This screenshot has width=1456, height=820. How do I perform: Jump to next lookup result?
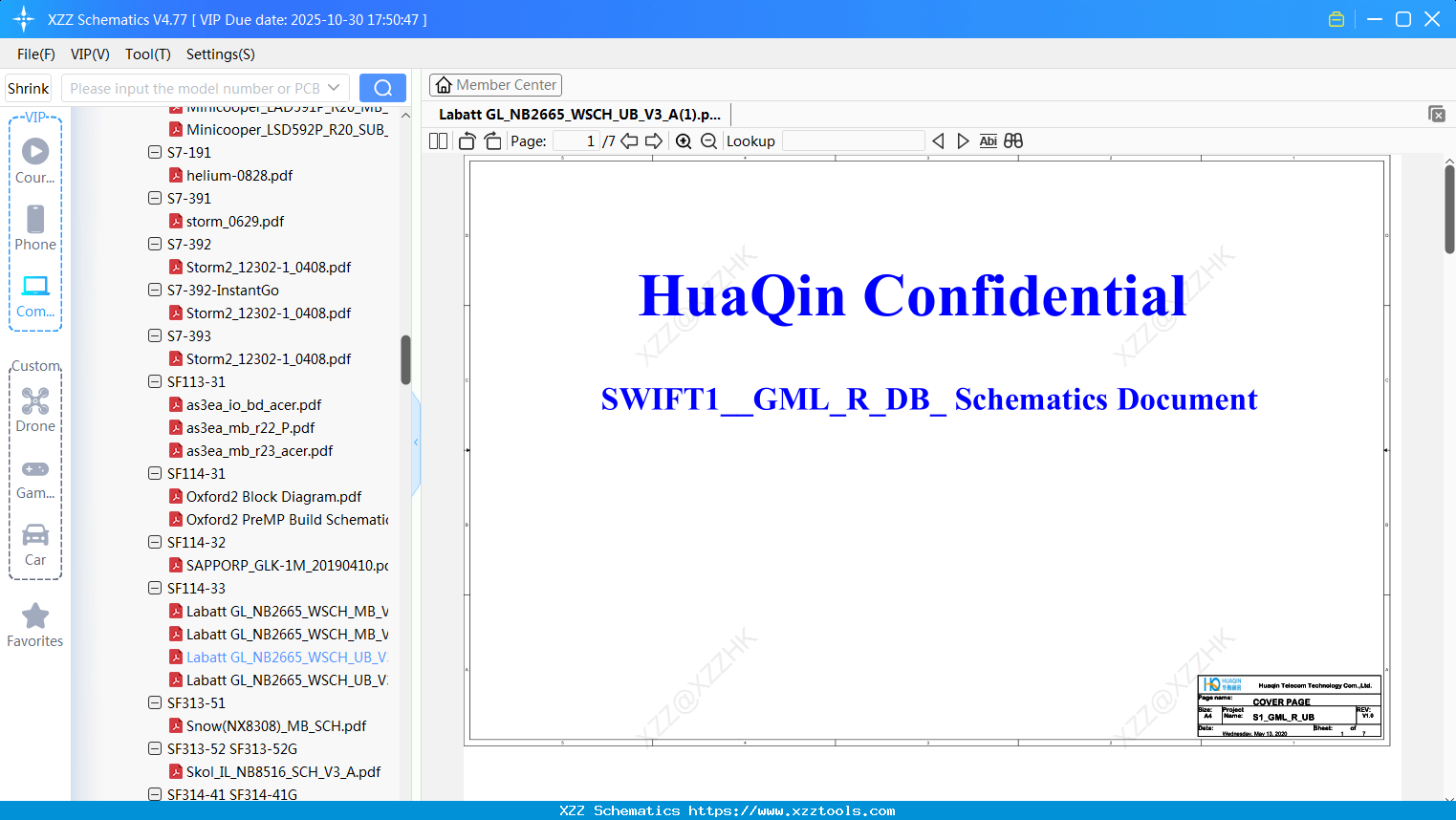tap(963, 141)
